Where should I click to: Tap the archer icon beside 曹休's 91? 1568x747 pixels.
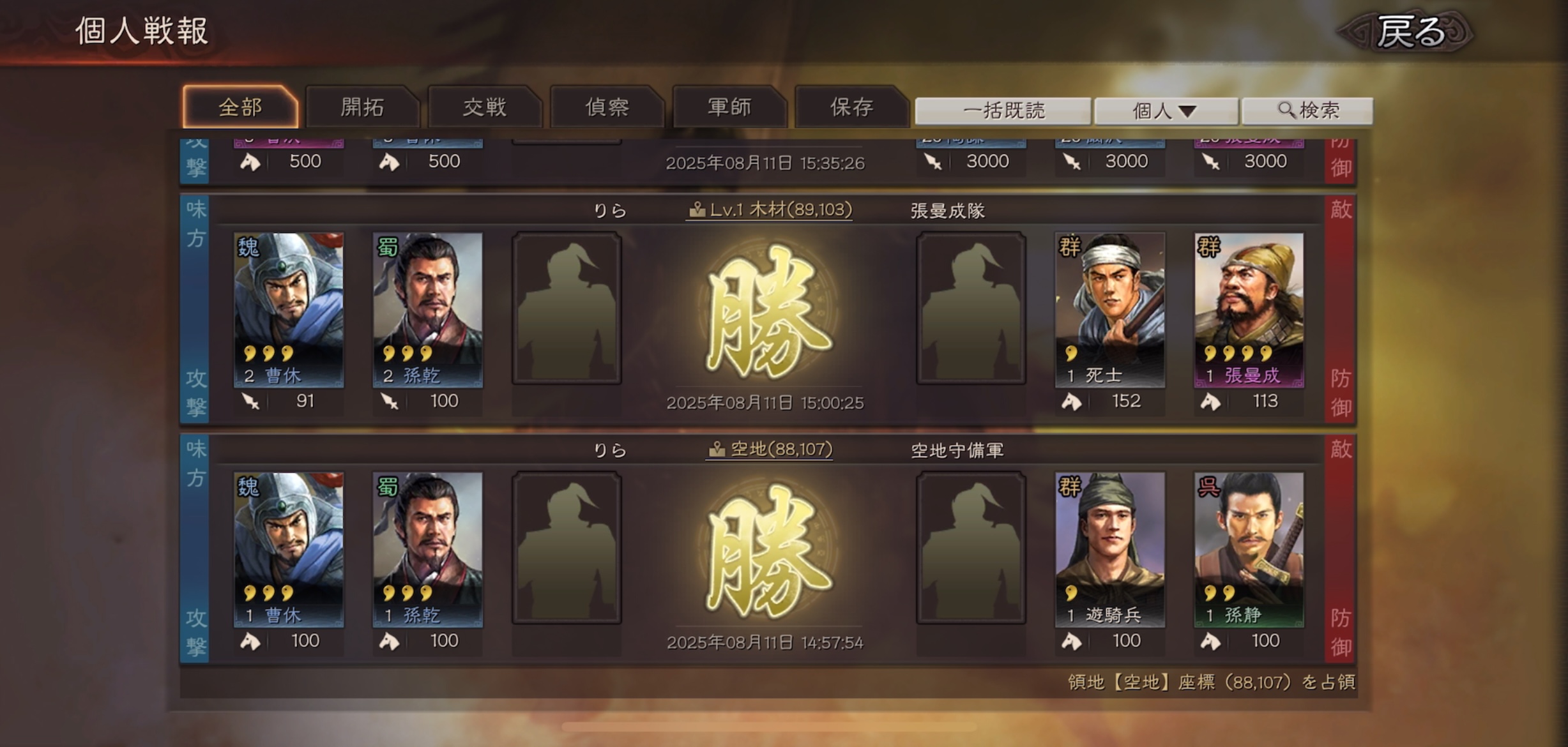pos(250,402)
